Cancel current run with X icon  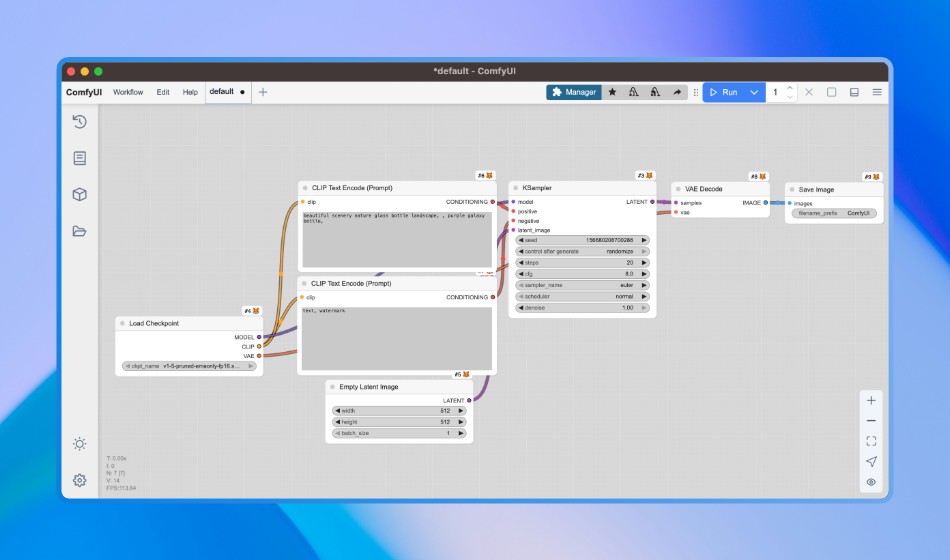pyautogui.click(x=809, y=92)
